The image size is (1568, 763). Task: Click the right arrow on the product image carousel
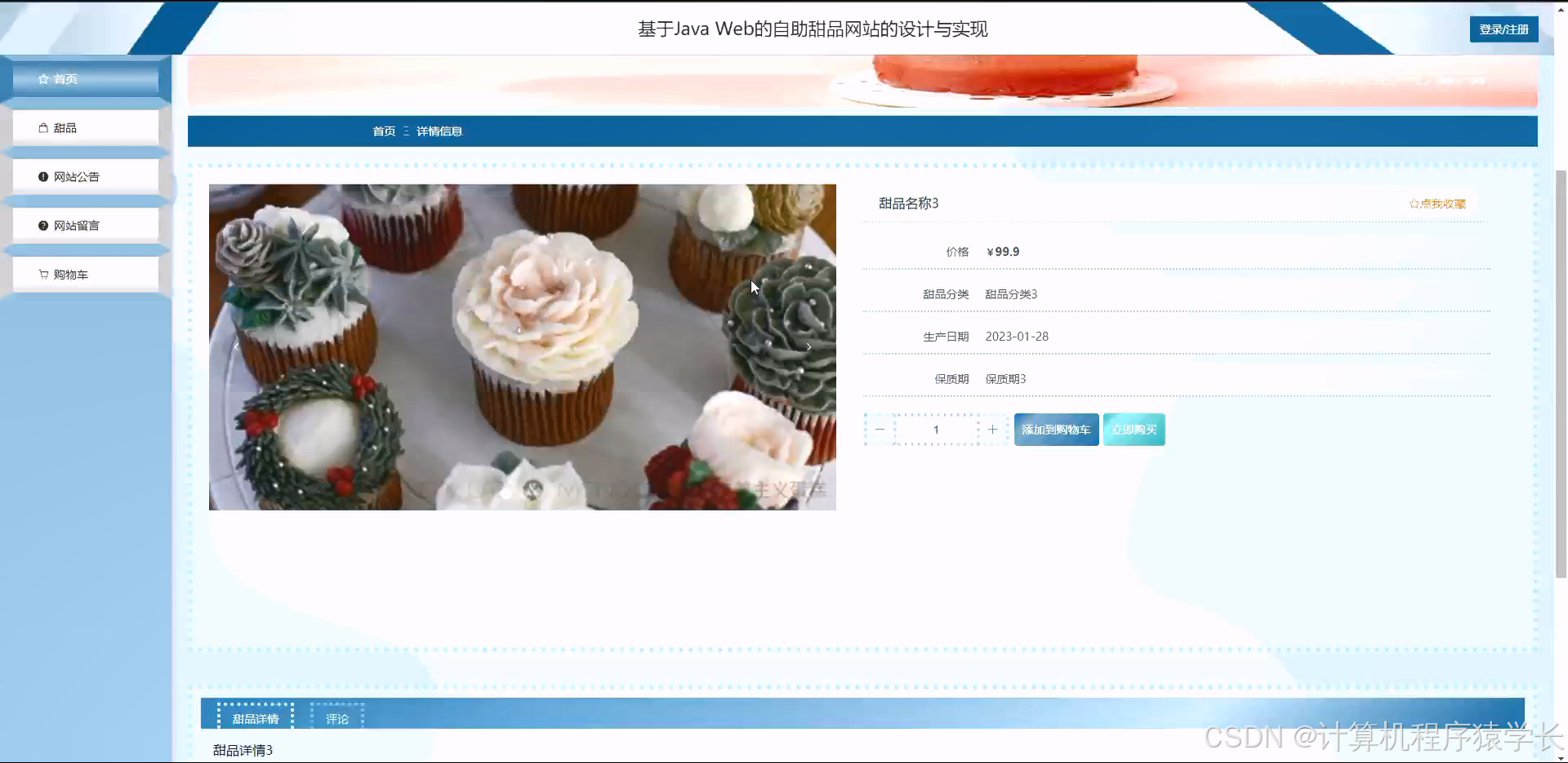pos(809,346)
